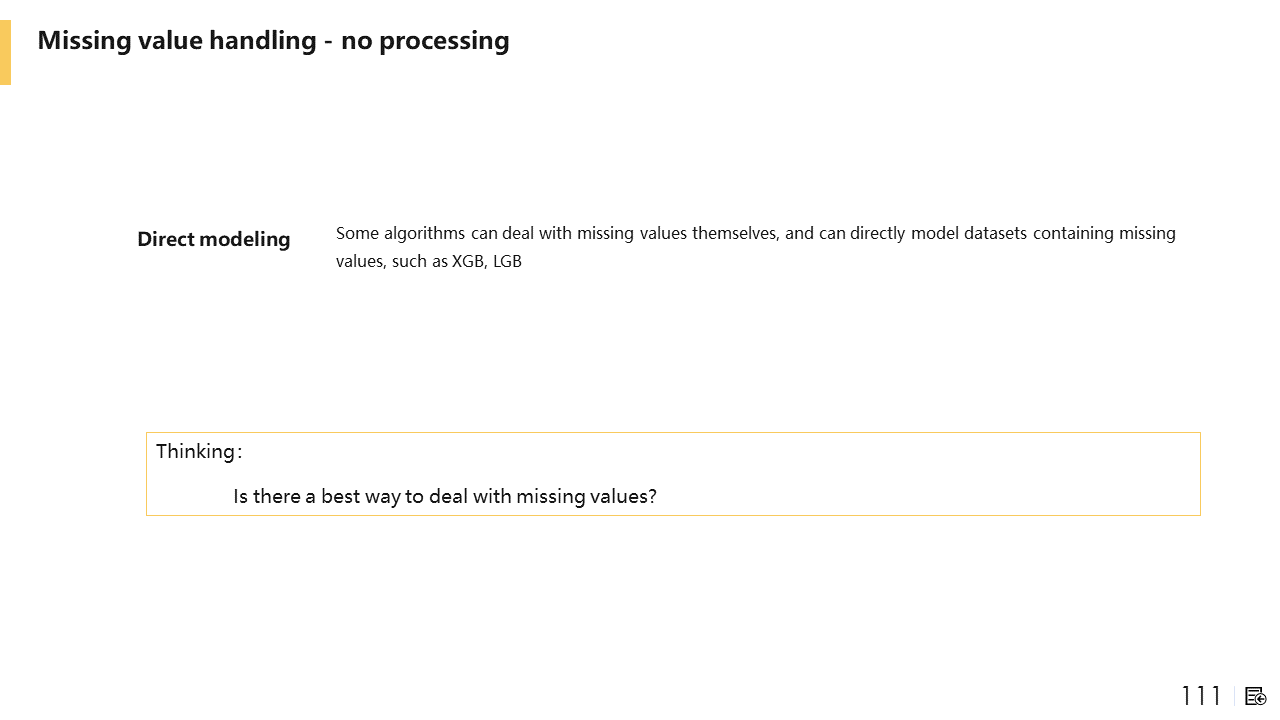Click the word "best" in the thinking question
This screenshot has height=720, width=1280.
(x=340, y=496)
